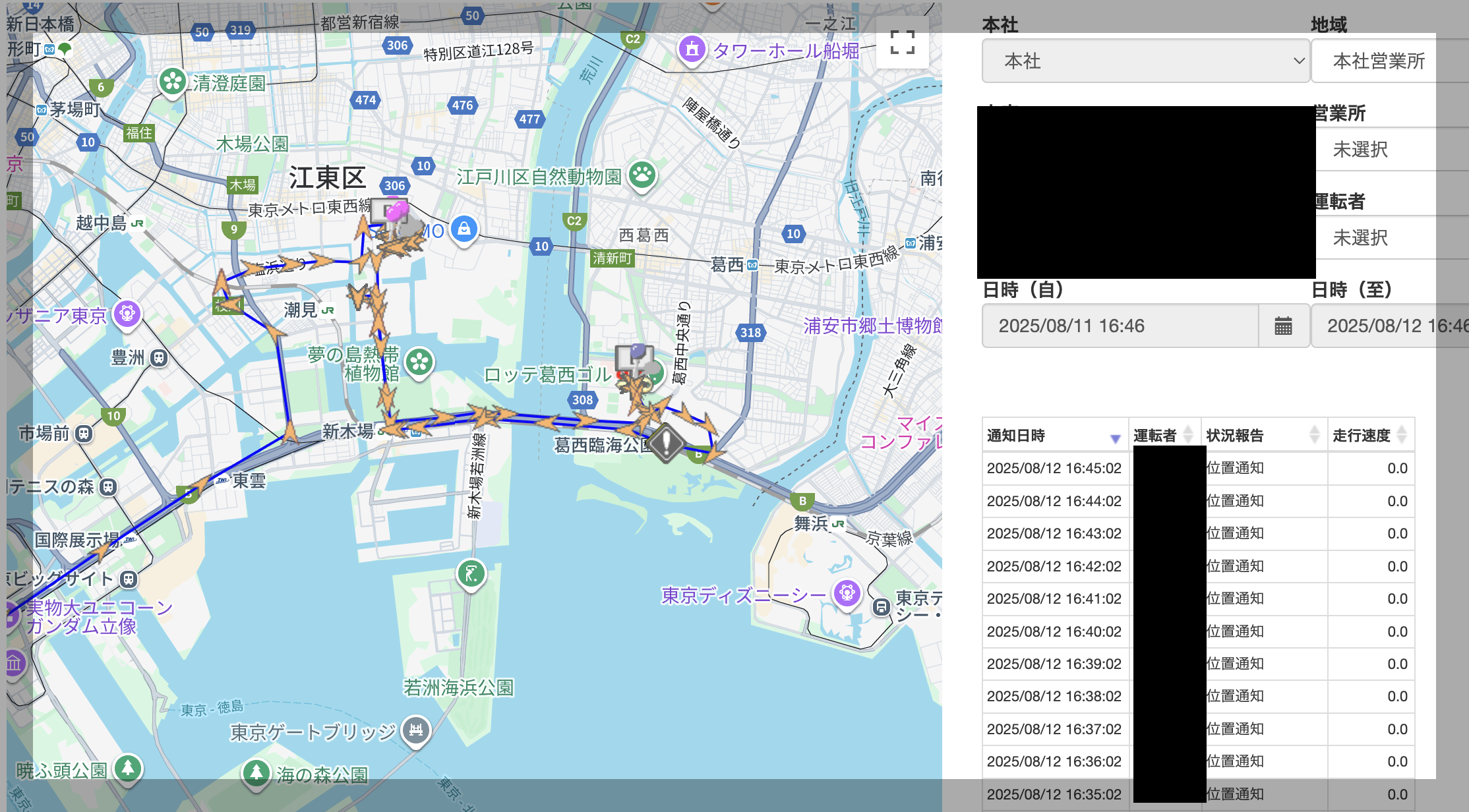This screenshot has height=812, width=1469.
Task: Click the 東京ディズニーシー attraction marker
Action: pos(847,594)
